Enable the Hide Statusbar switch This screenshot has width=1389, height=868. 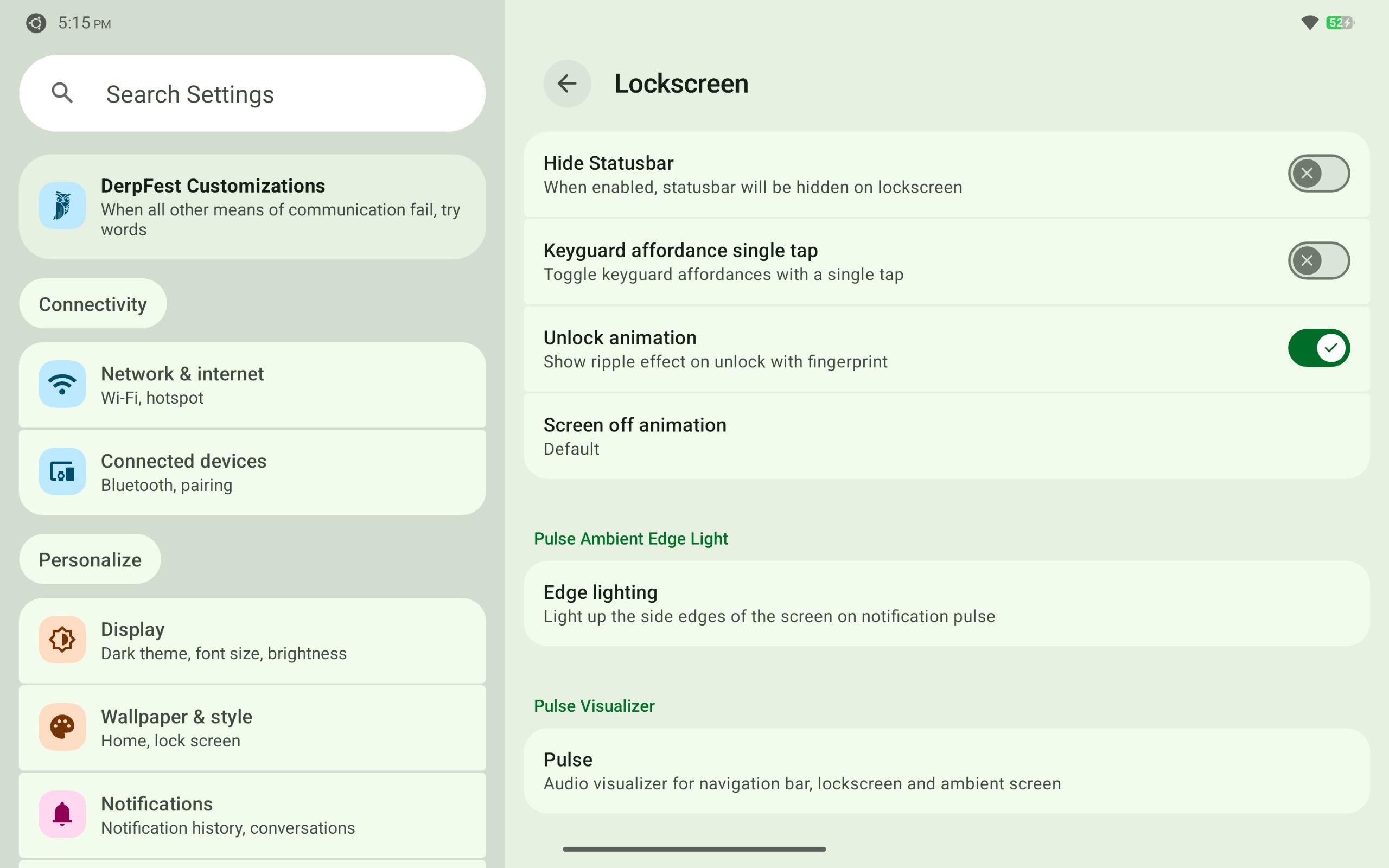1318,174
